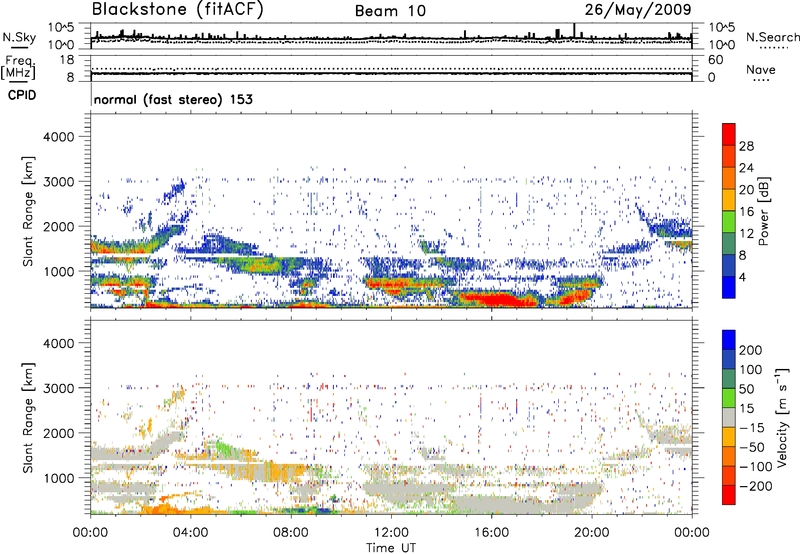The image size is (800, 554).
Task: Pick the light green Velocity segment between 15 and 50
Action: (729, 398)
